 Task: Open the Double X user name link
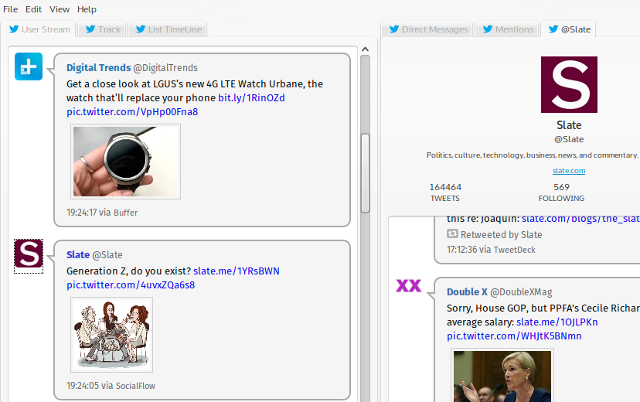(x=467, y=292)
